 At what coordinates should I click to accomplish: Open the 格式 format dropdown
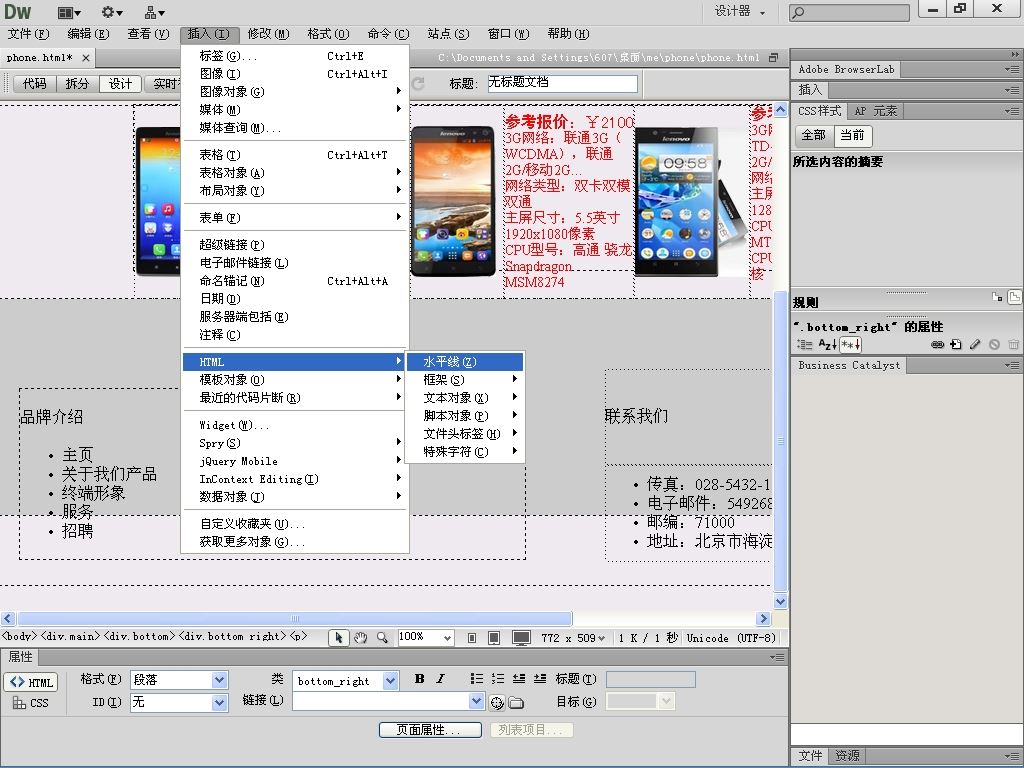(x=219, y=680)
